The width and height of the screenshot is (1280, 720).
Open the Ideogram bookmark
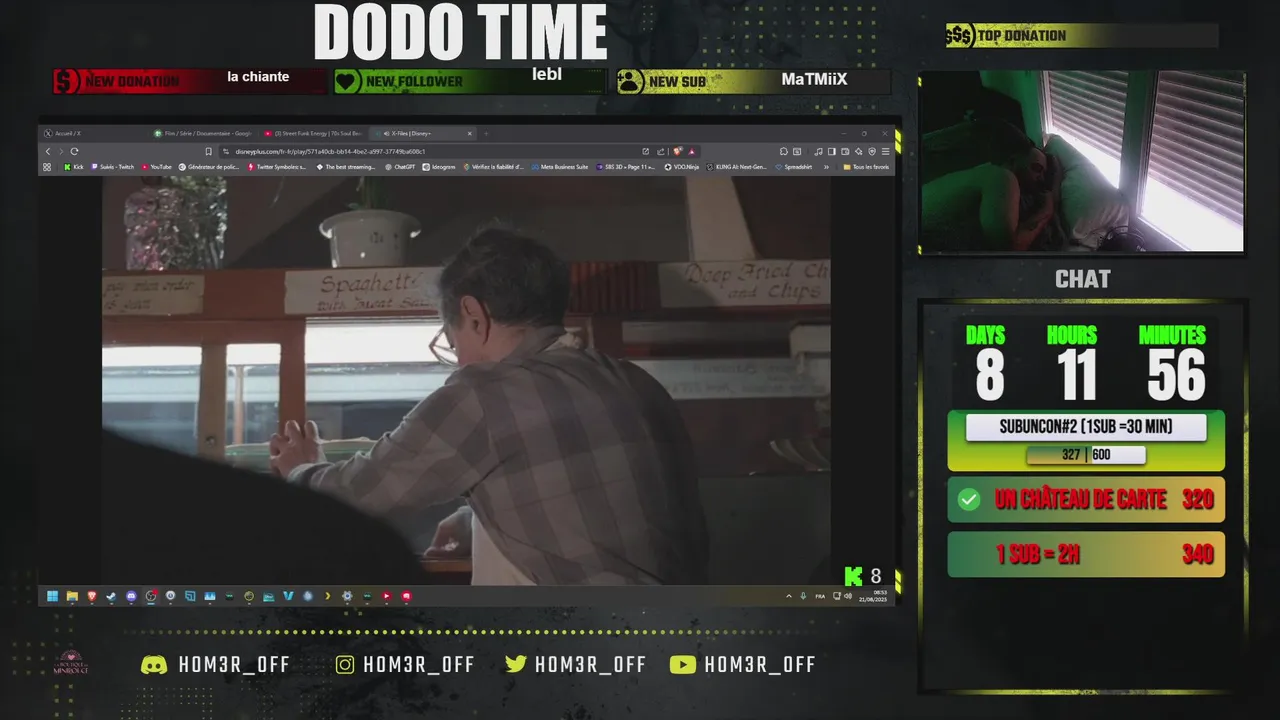click(x=439, y=167)
